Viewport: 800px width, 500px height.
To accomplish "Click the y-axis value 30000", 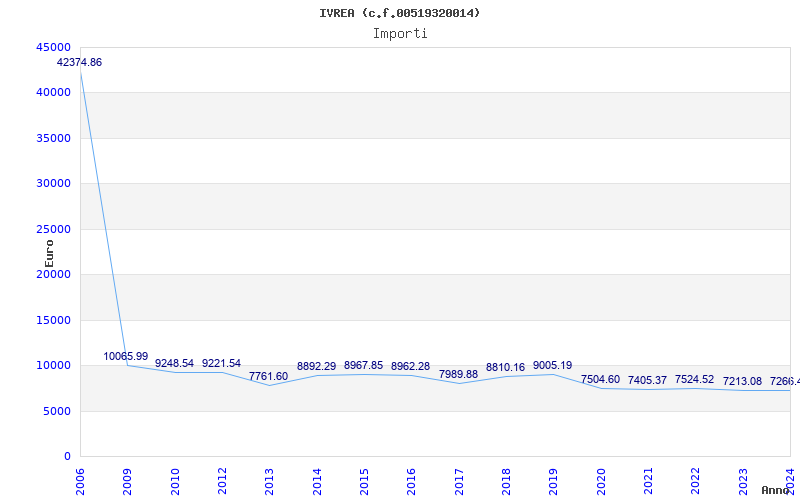I will 54,183.
